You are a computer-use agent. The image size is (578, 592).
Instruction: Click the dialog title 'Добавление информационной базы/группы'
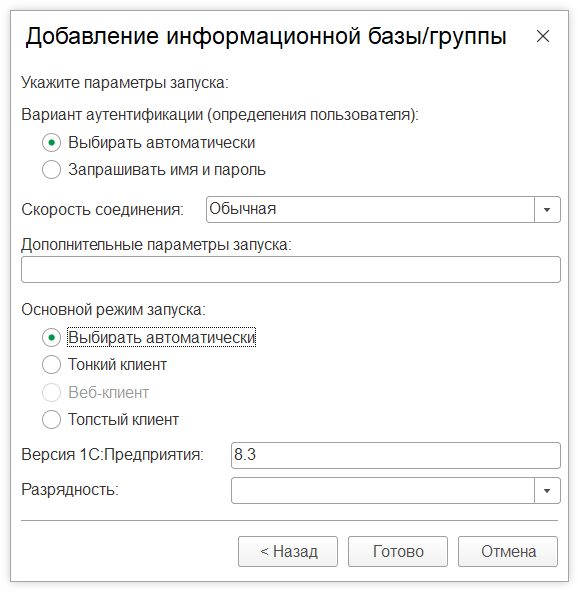point(266,37)
